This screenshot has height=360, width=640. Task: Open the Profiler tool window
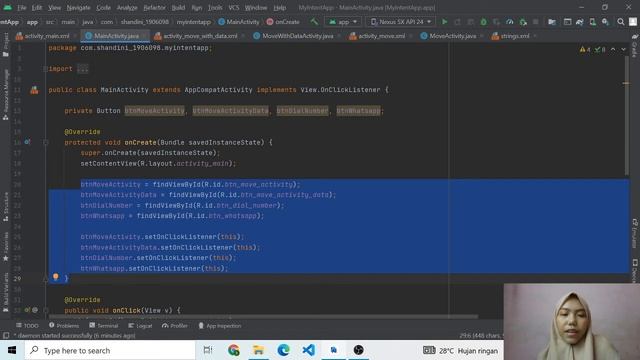175,326
